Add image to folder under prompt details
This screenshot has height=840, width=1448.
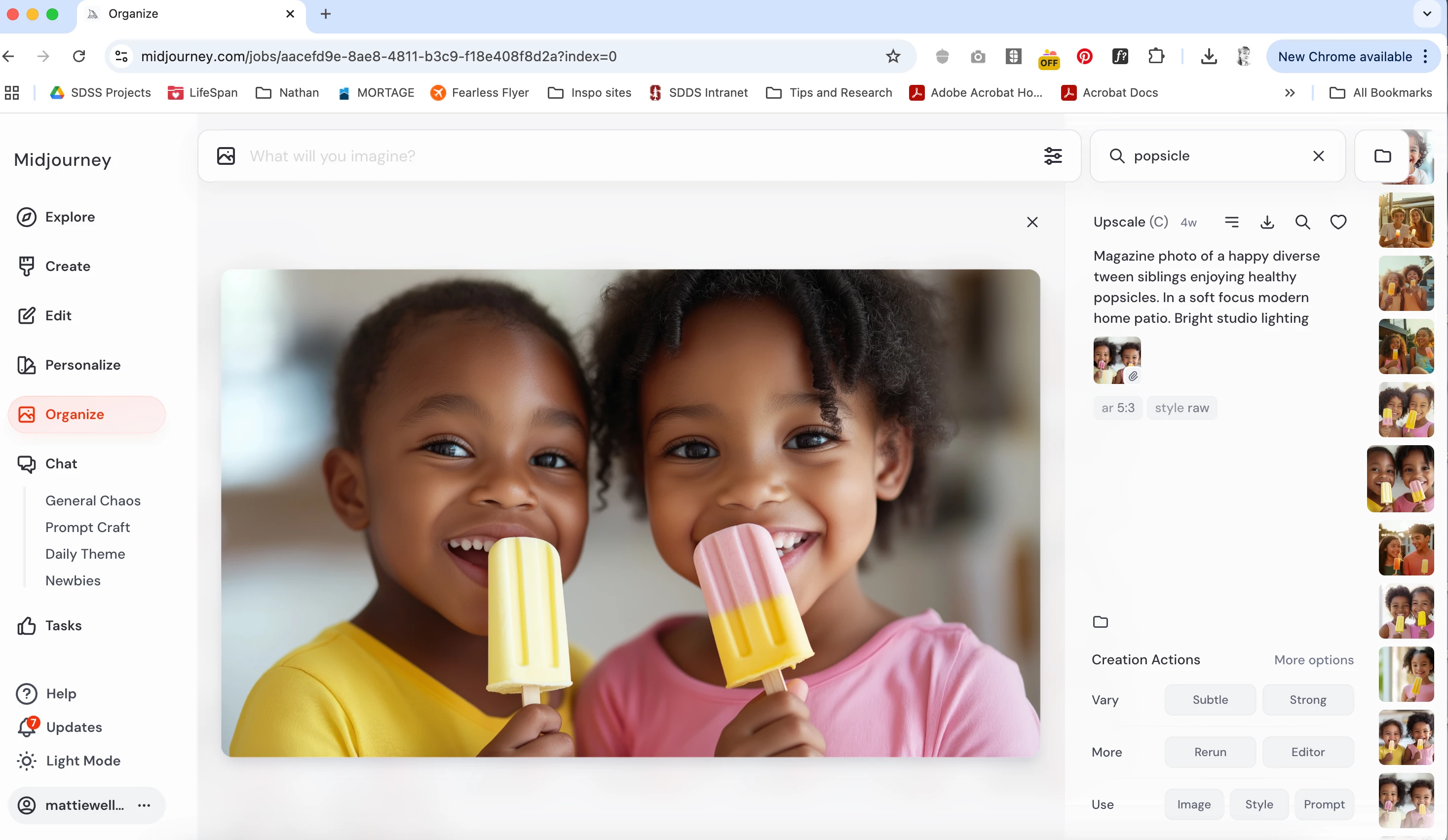click(x=1101, y=622)
